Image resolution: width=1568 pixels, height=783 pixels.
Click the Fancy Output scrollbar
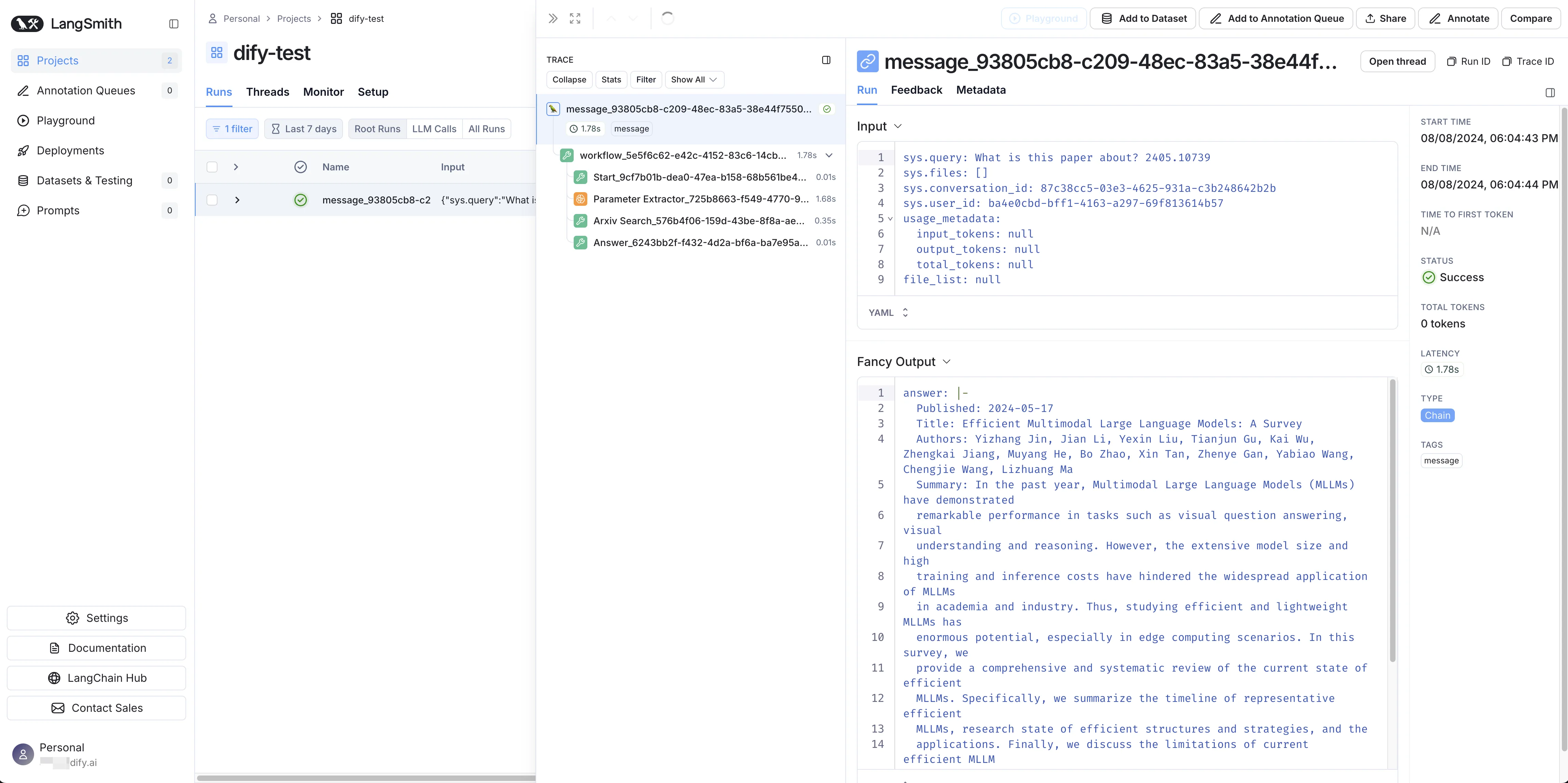pos(1392,520)
